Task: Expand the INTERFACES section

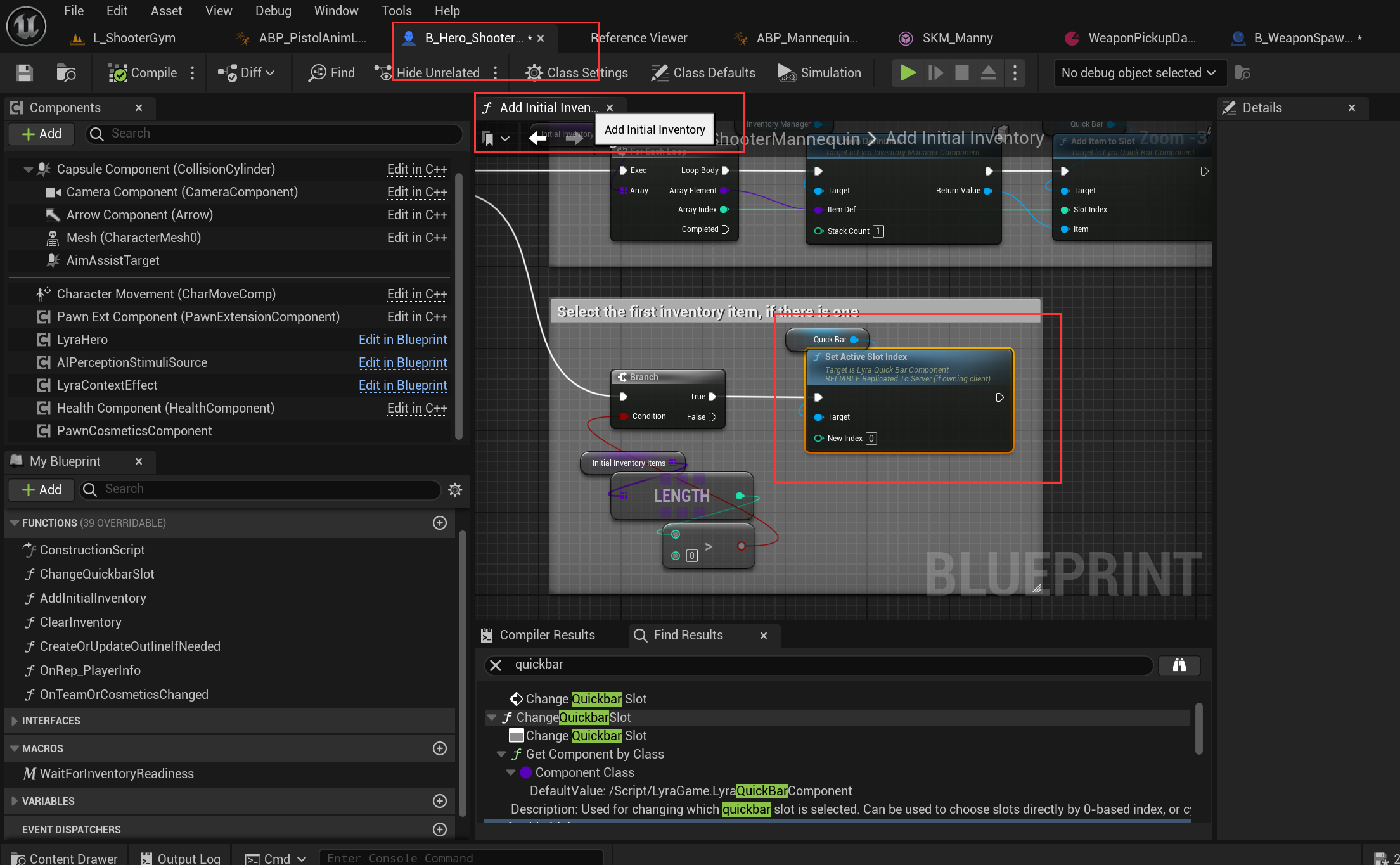Action: (x=15, y=721)
